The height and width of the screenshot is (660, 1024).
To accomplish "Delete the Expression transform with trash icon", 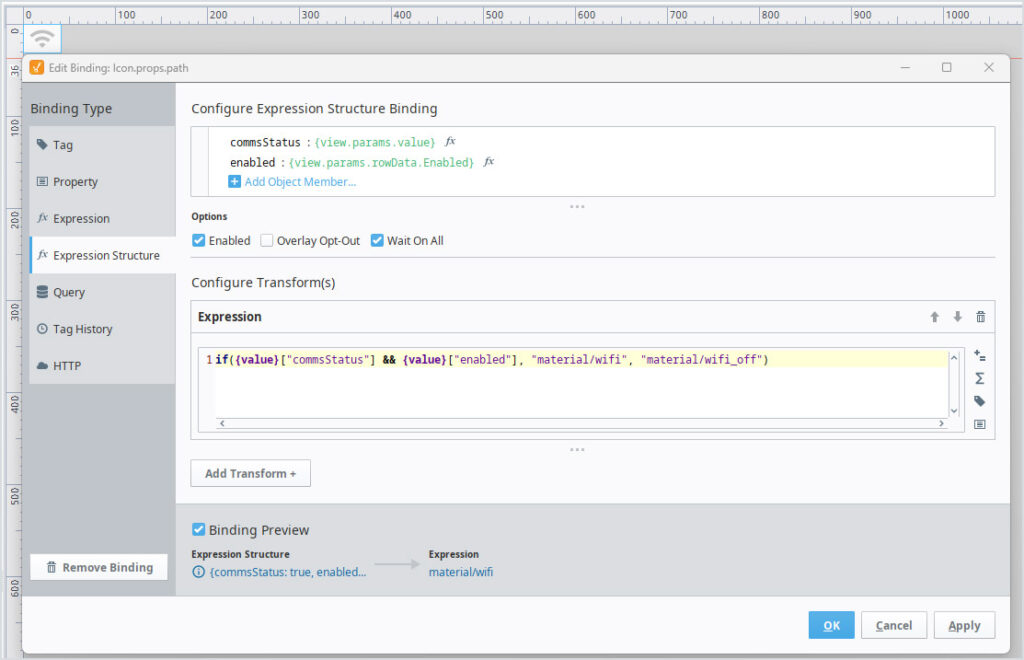I will click(x=980, y=317).
